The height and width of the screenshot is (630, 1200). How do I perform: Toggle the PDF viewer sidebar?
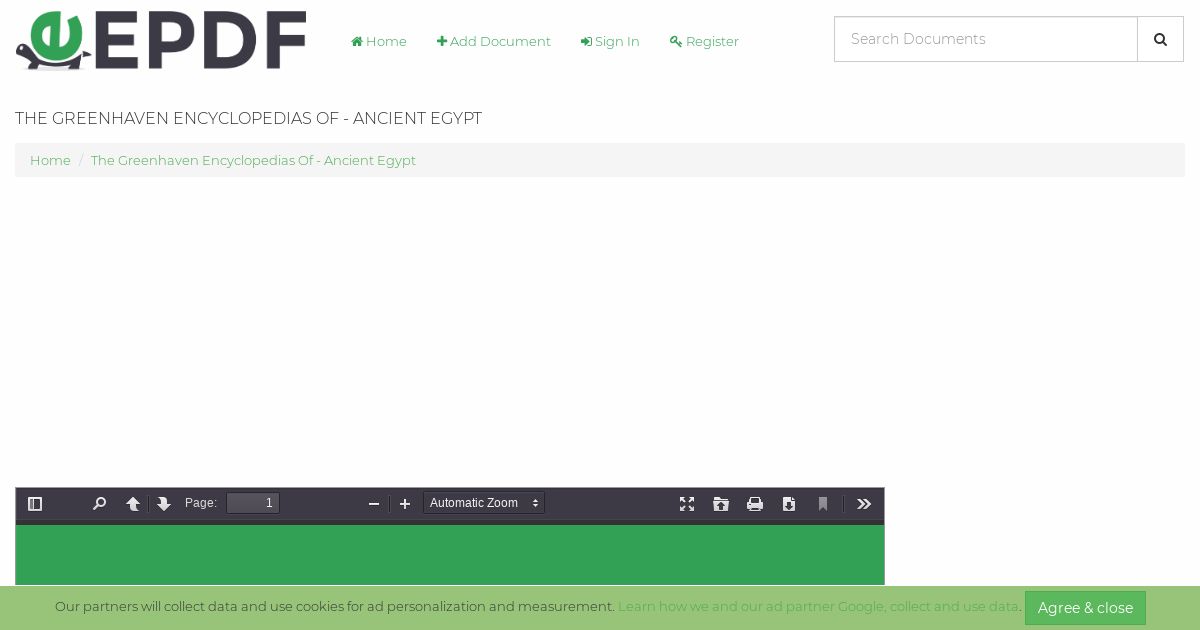pyautogui.click(x=35, y=504)
